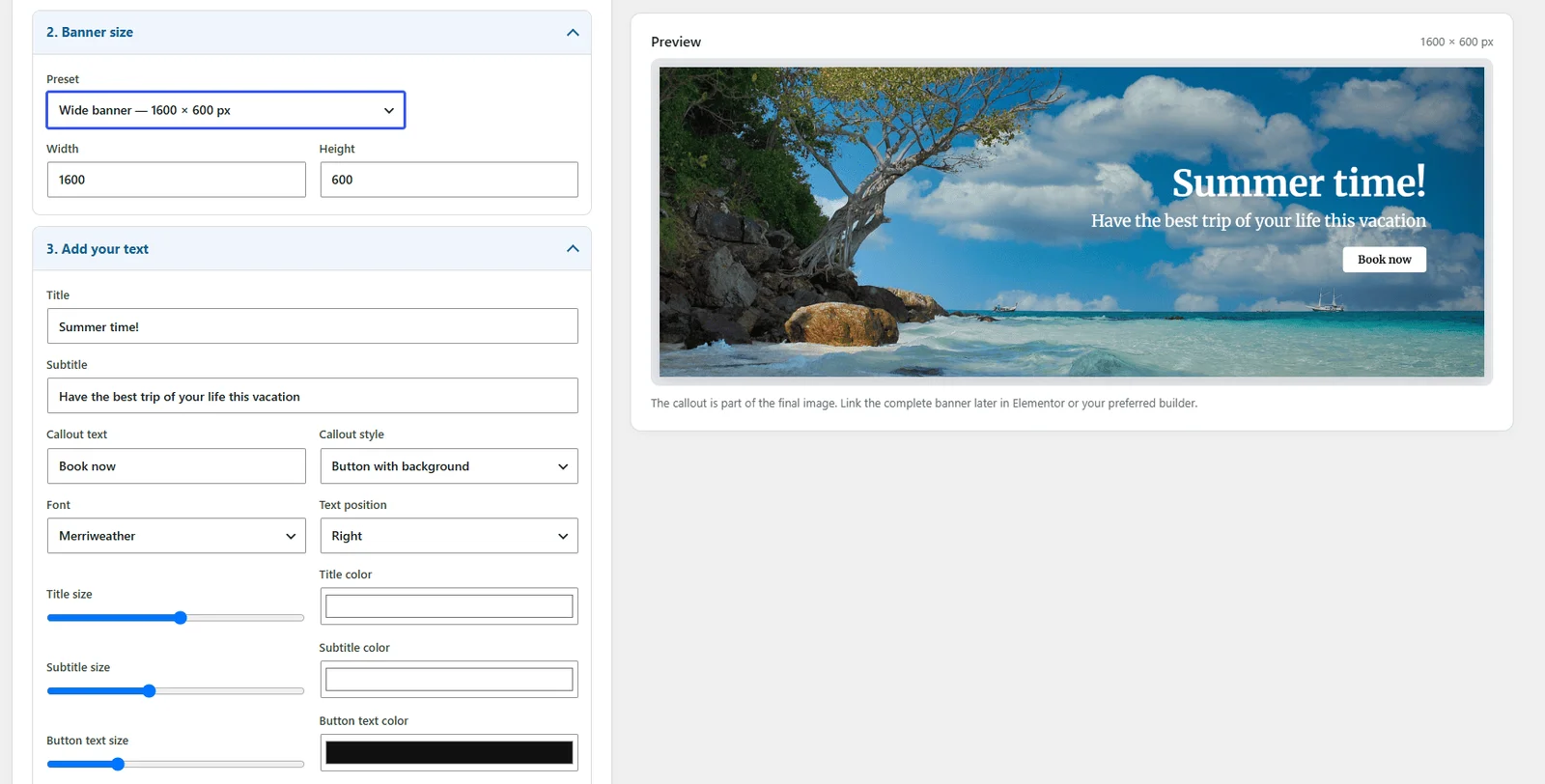Open the Text position dropdown
The image size is (1545, 784).
coord(449,536)
